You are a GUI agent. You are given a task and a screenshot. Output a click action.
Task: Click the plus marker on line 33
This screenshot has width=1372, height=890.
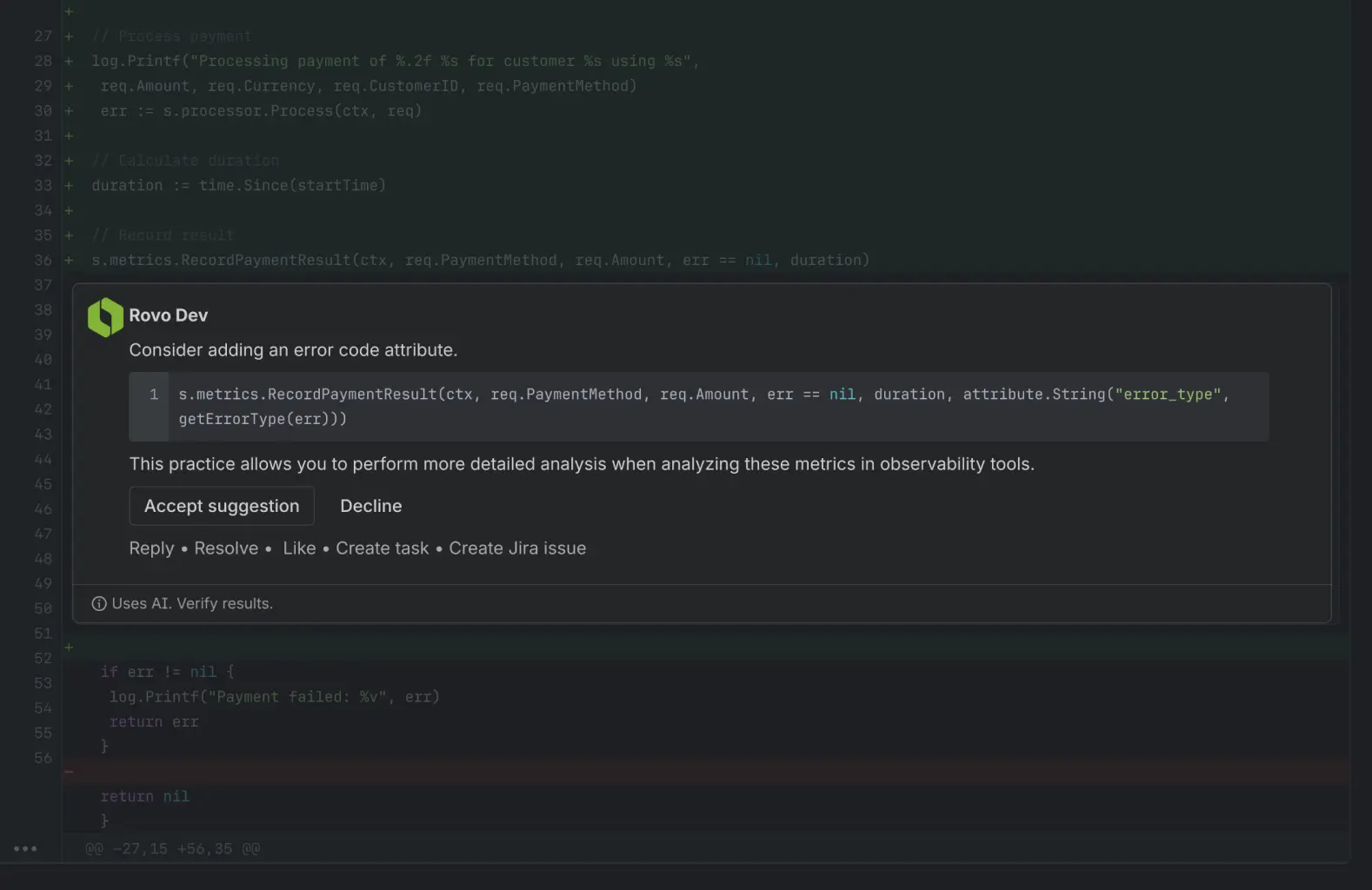coord(69,185)
